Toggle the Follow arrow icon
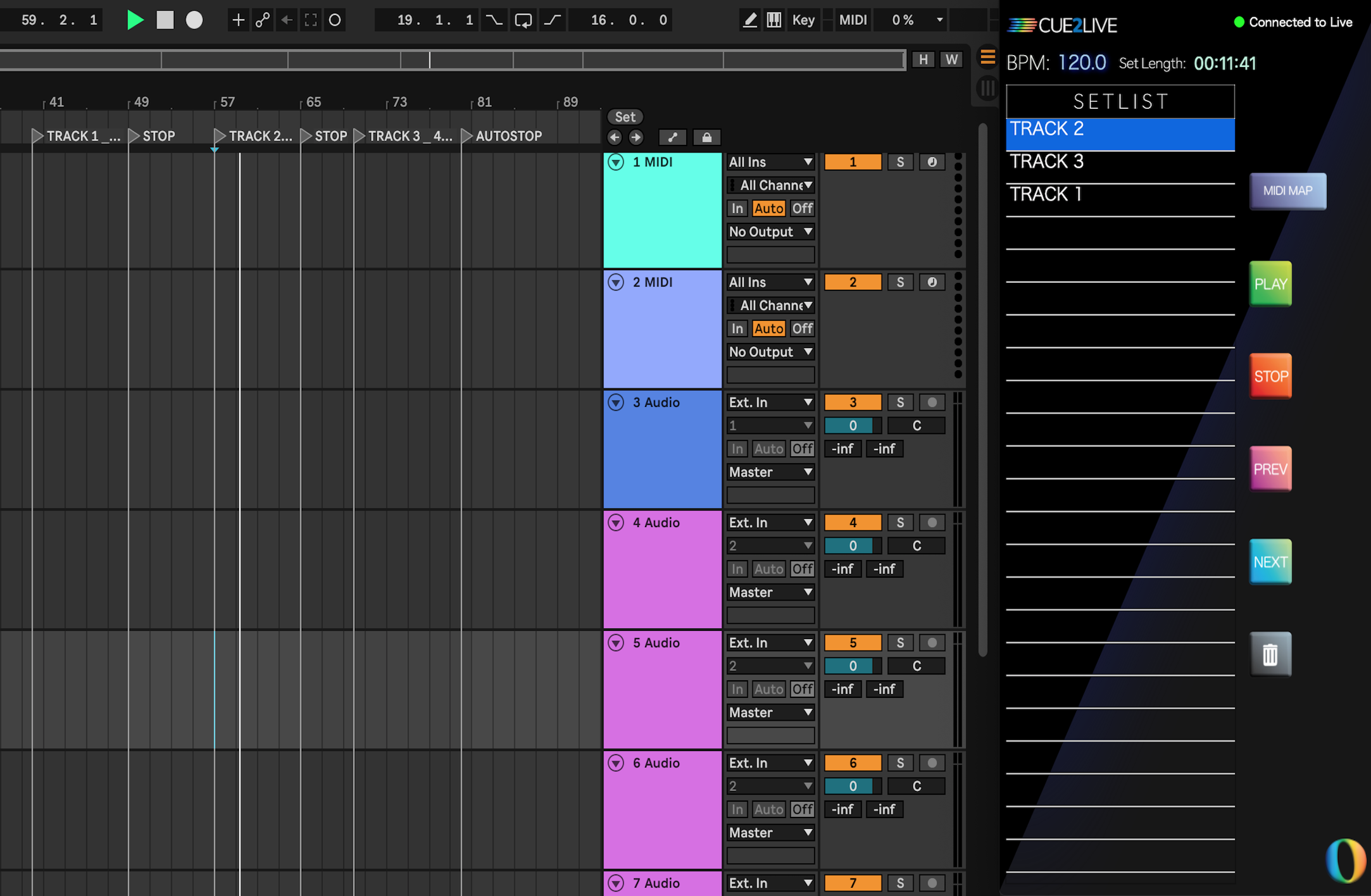Image resolution: width=1371 pixels, height=896 pixels. pyautogui.click(x=287, y=20)
